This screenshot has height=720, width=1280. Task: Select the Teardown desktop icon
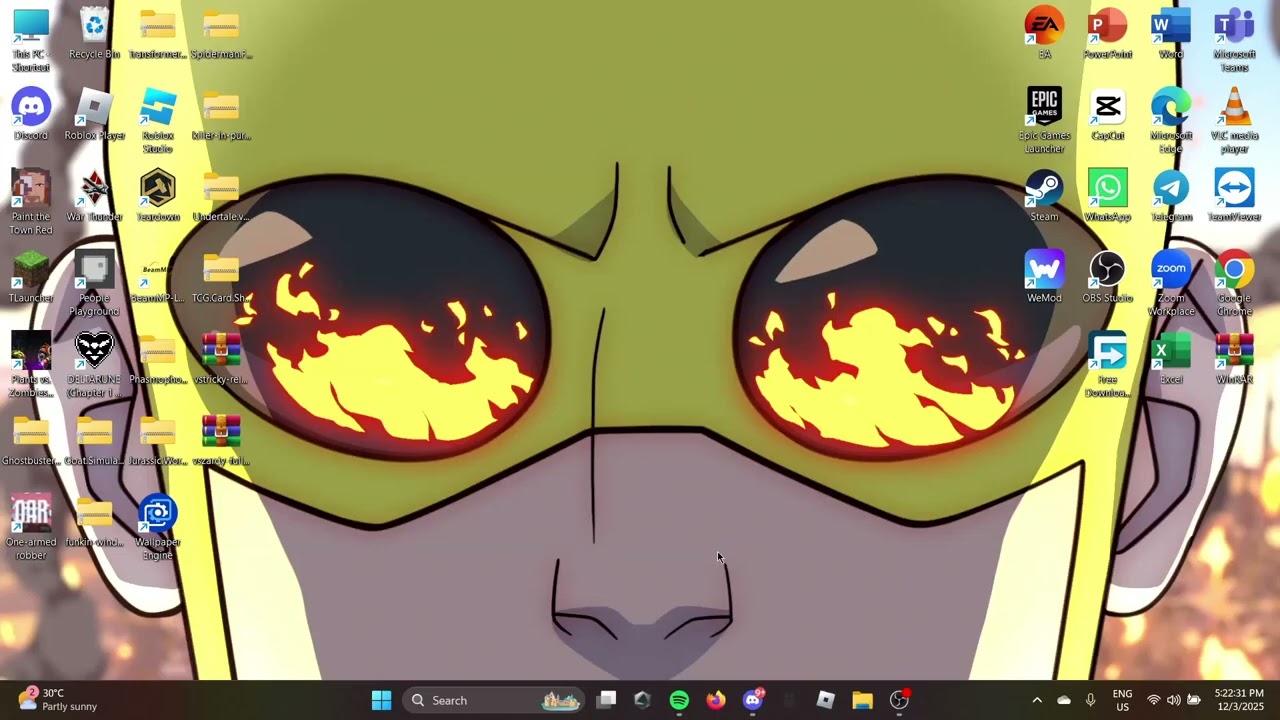(x=158, y=196)
